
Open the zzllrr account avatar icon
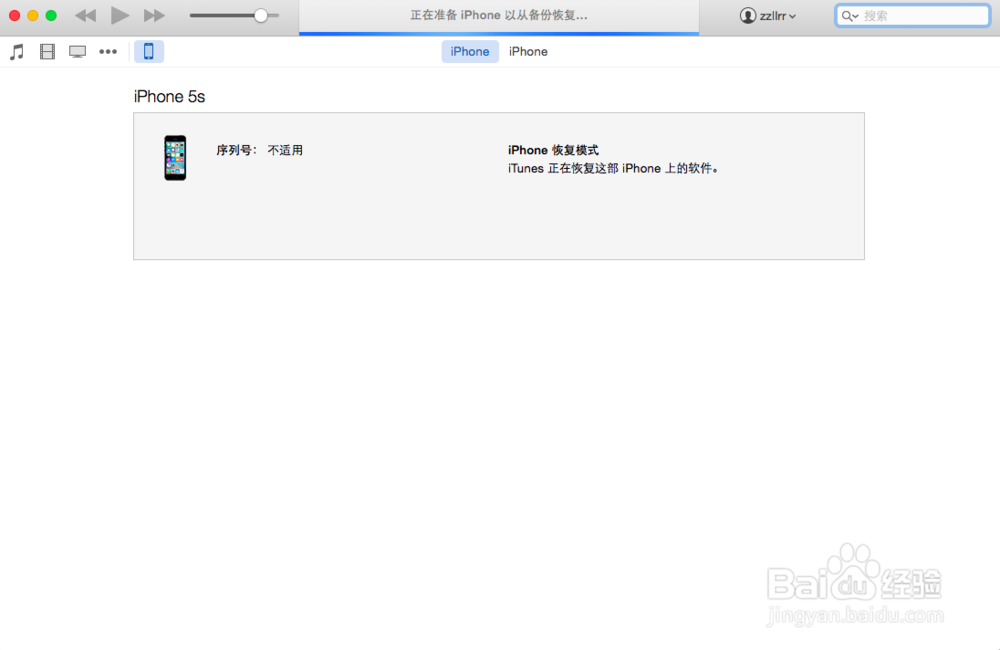[749, 15]
